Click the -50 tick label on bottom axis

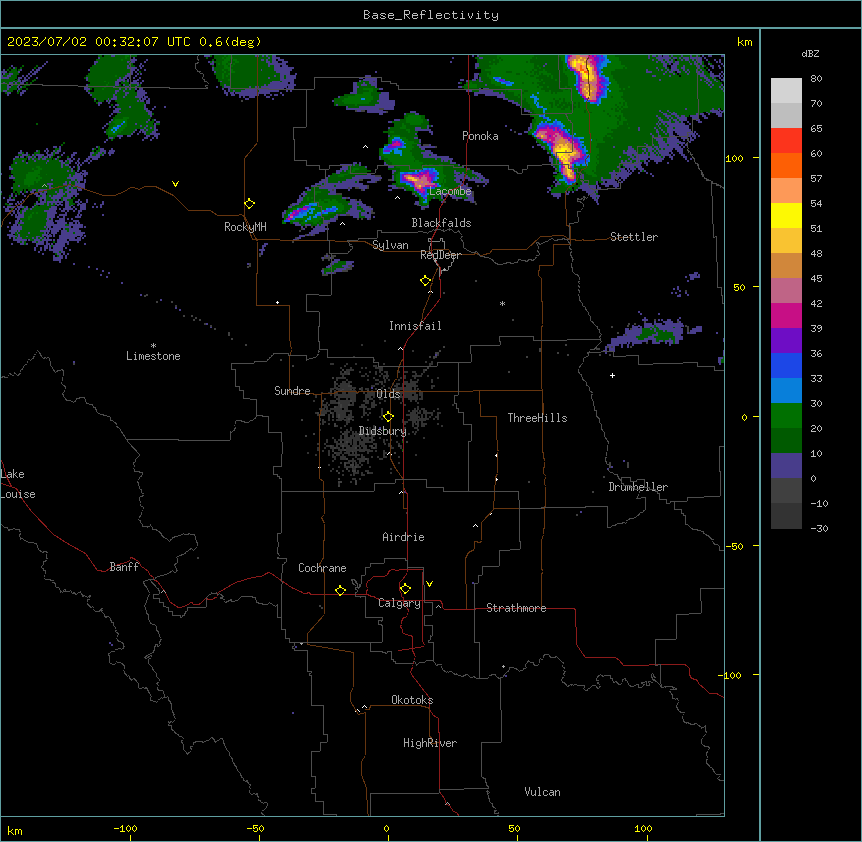coord(255,828)
